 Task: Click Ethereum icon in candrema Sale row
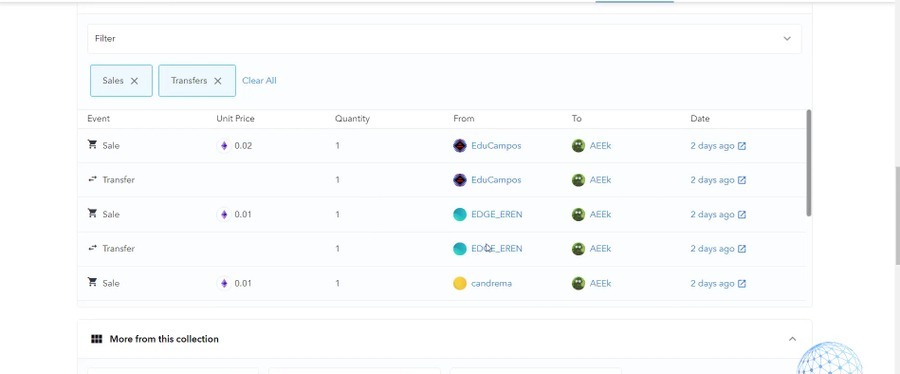[224, 283]
